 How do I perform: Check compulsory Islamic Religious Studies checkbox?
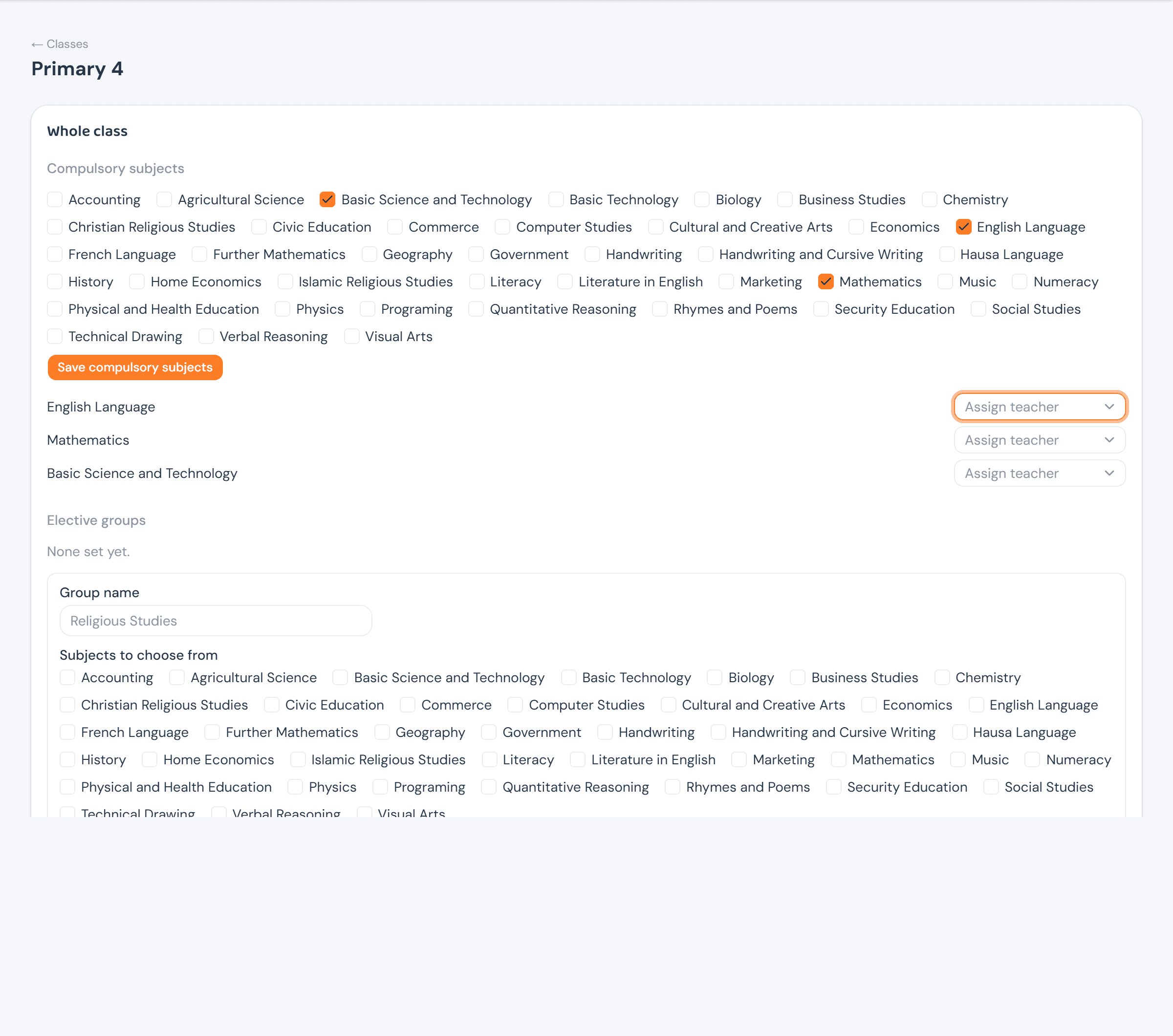point(285,281)
